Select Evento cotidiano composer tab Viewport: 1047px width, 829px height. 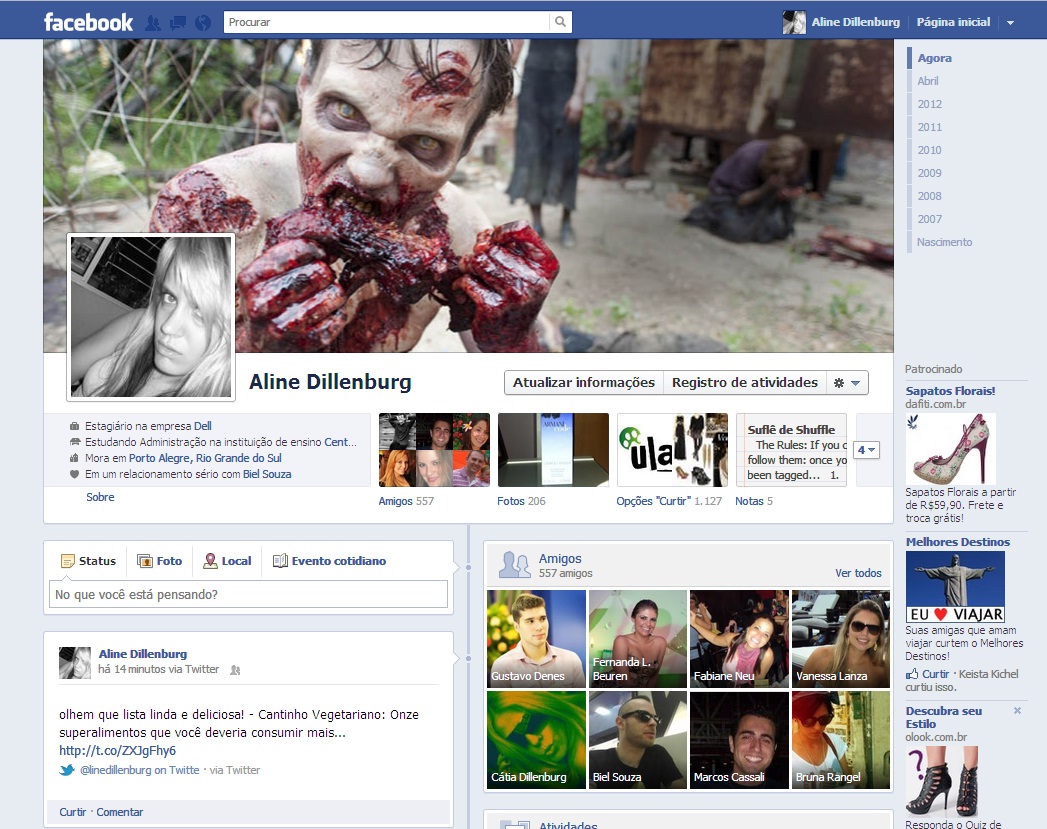329,561
